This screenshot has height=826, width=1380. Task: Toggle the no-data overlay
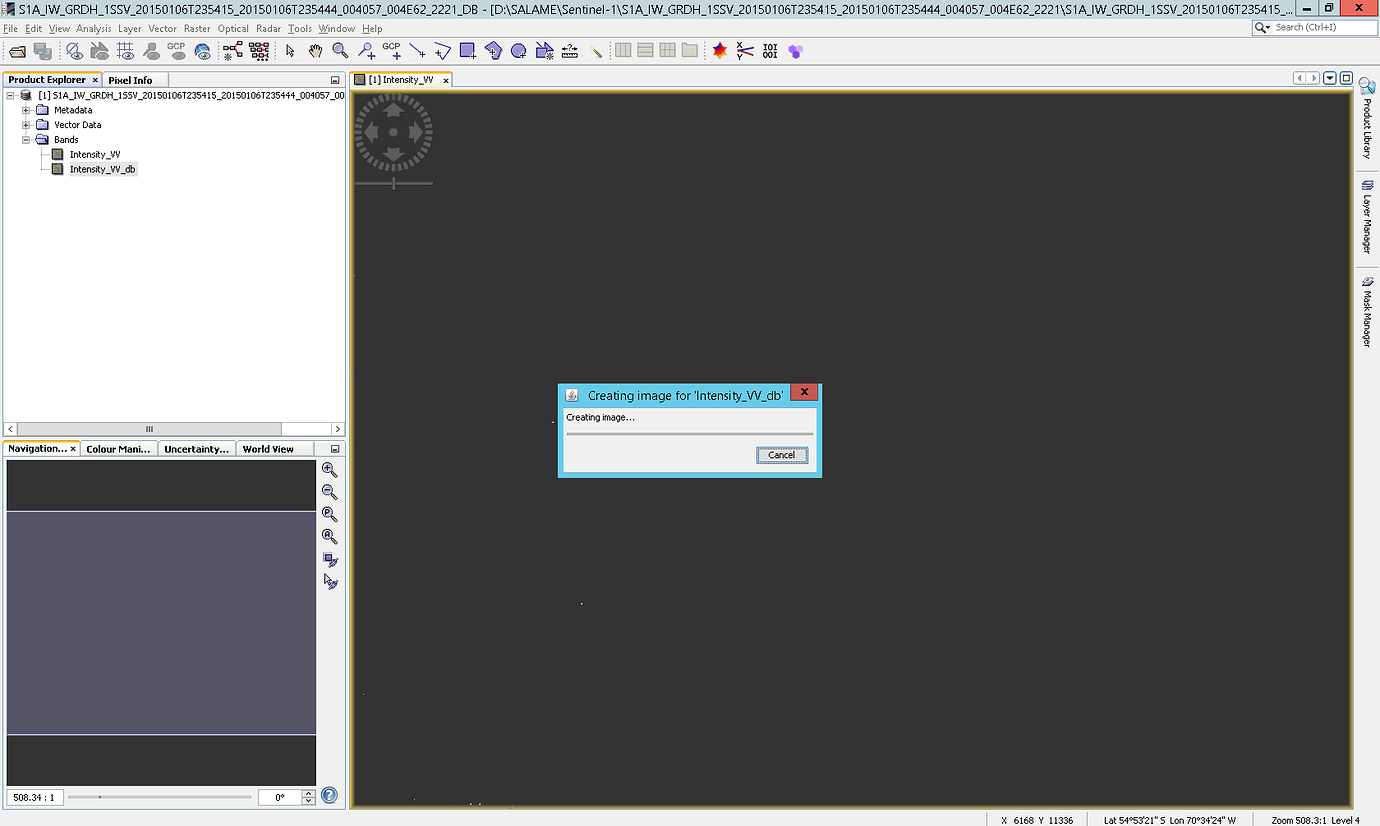75,50
